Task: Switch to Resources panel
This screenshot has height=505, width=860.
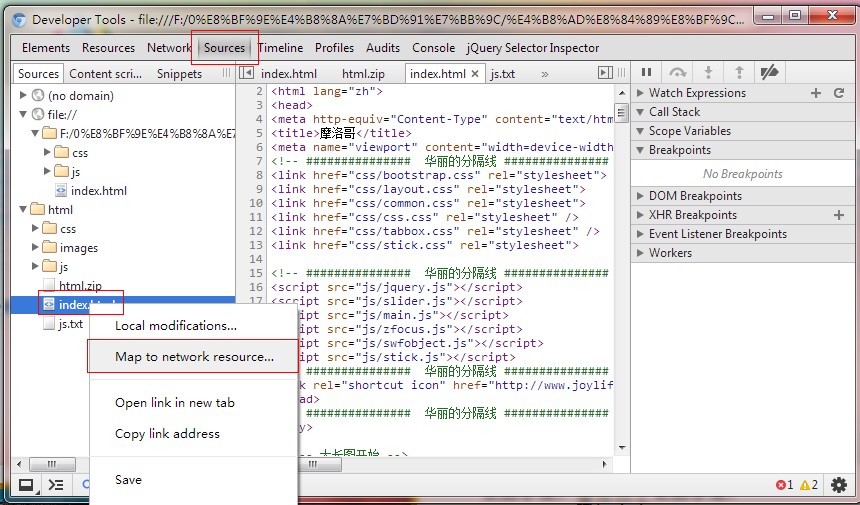Action: point(109,48)
